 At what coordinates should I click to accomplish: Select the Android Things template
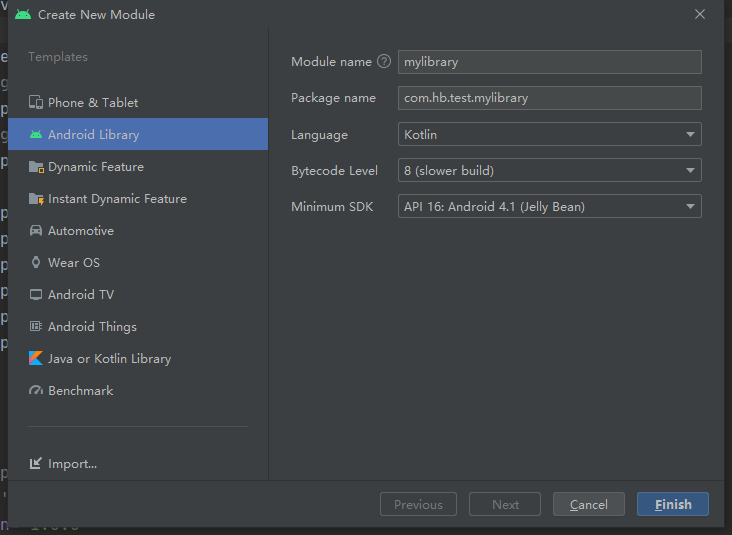click(x=138, y=326)
